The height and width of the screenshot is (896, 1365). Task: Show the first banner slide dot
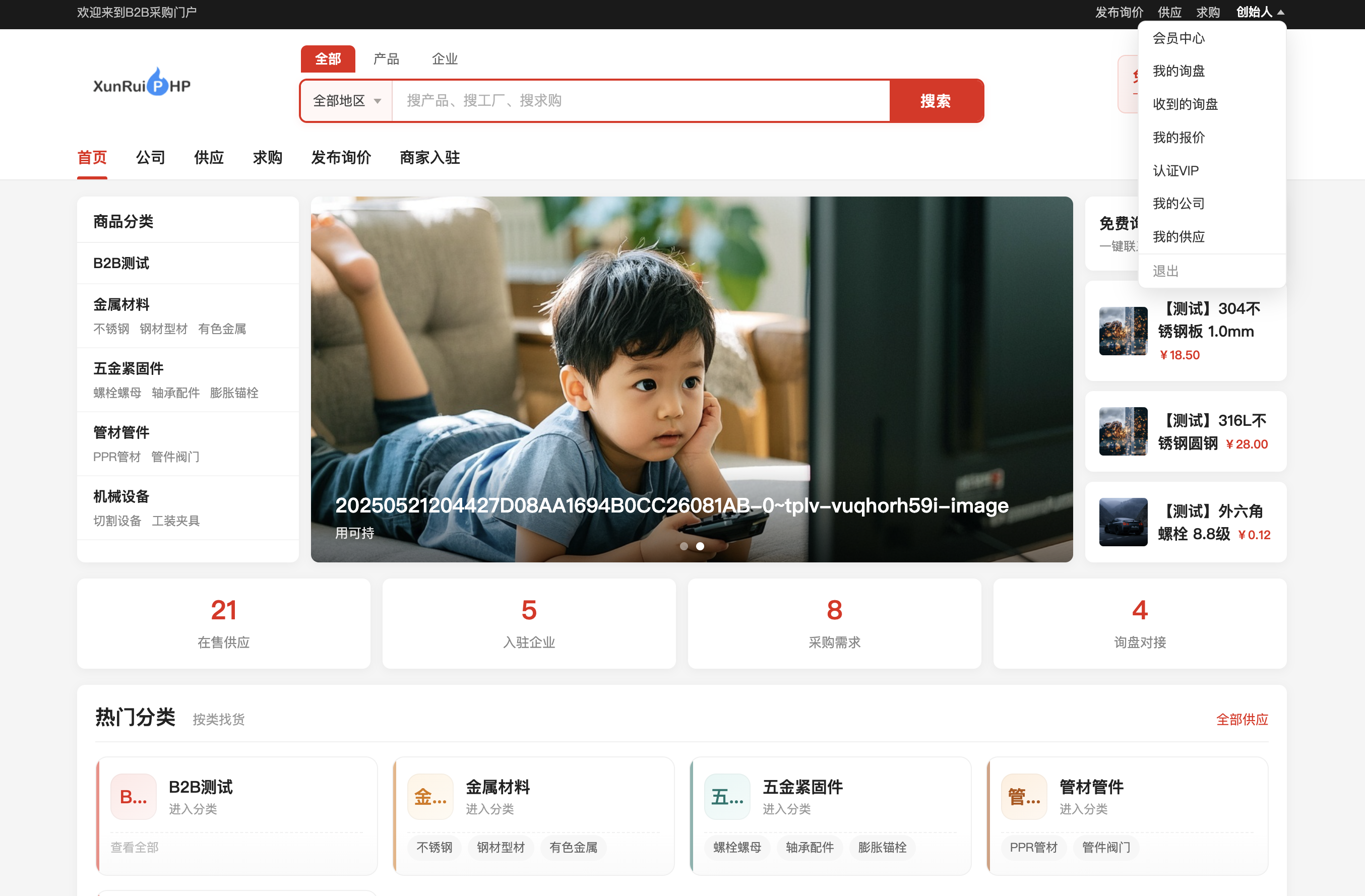point(684,546)
